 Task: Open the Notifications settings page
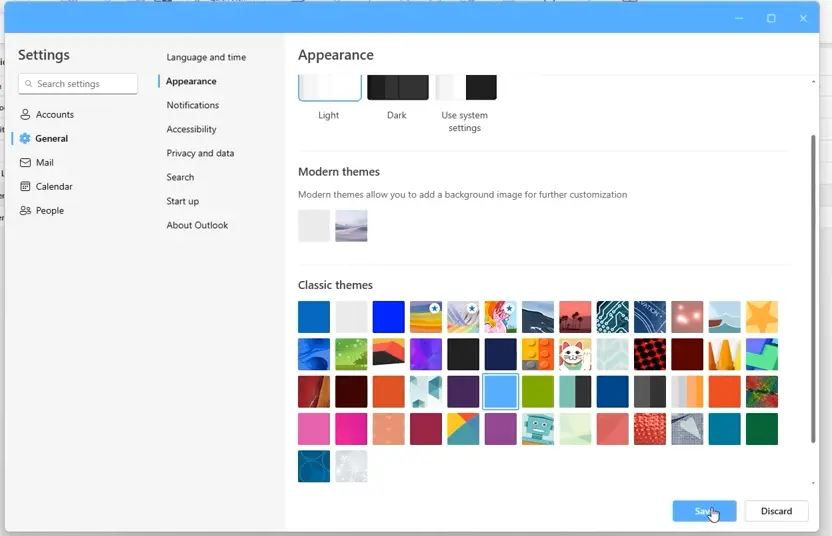(193, 105)
